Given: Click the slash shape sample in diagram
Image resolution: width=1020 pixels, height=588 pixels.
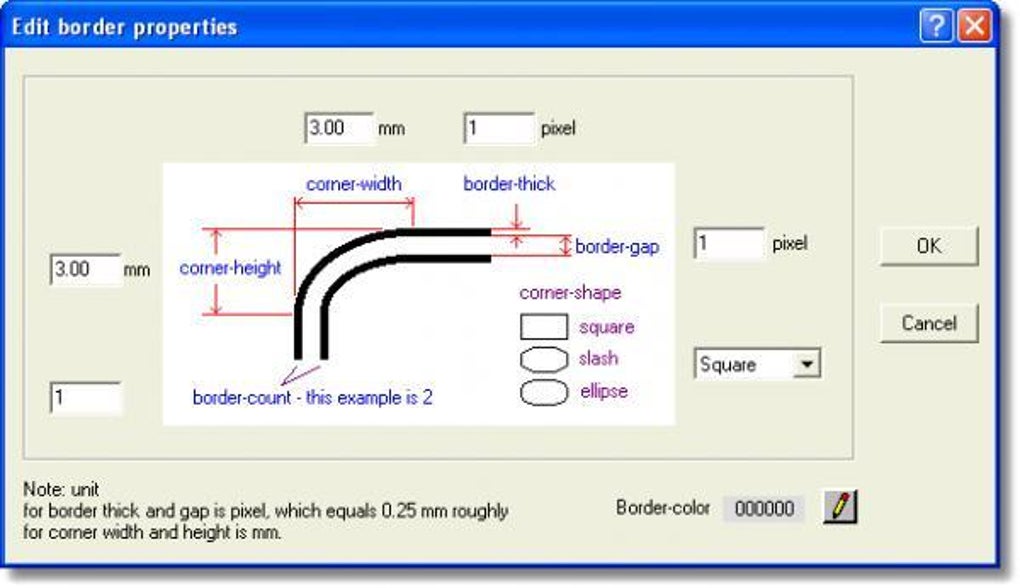Looking at the screenshot, I should tap(544, 359).
